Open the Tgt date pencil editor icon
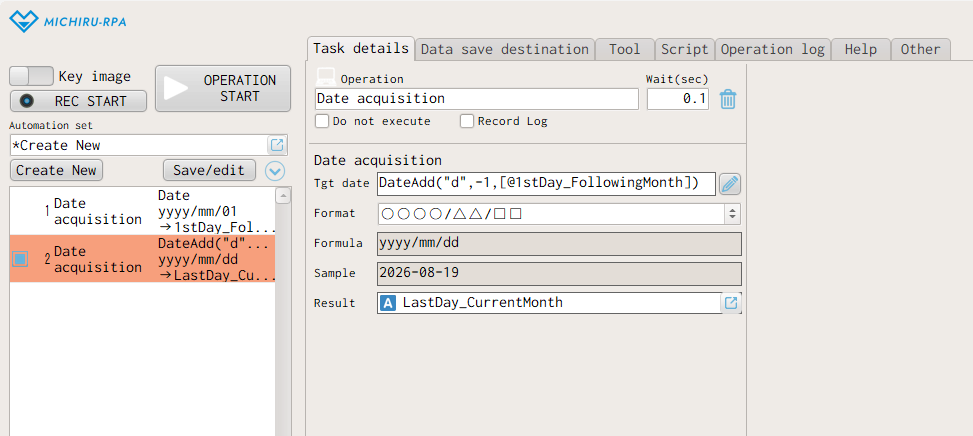The width and height of the screenshot is (973, 436). 730,184
